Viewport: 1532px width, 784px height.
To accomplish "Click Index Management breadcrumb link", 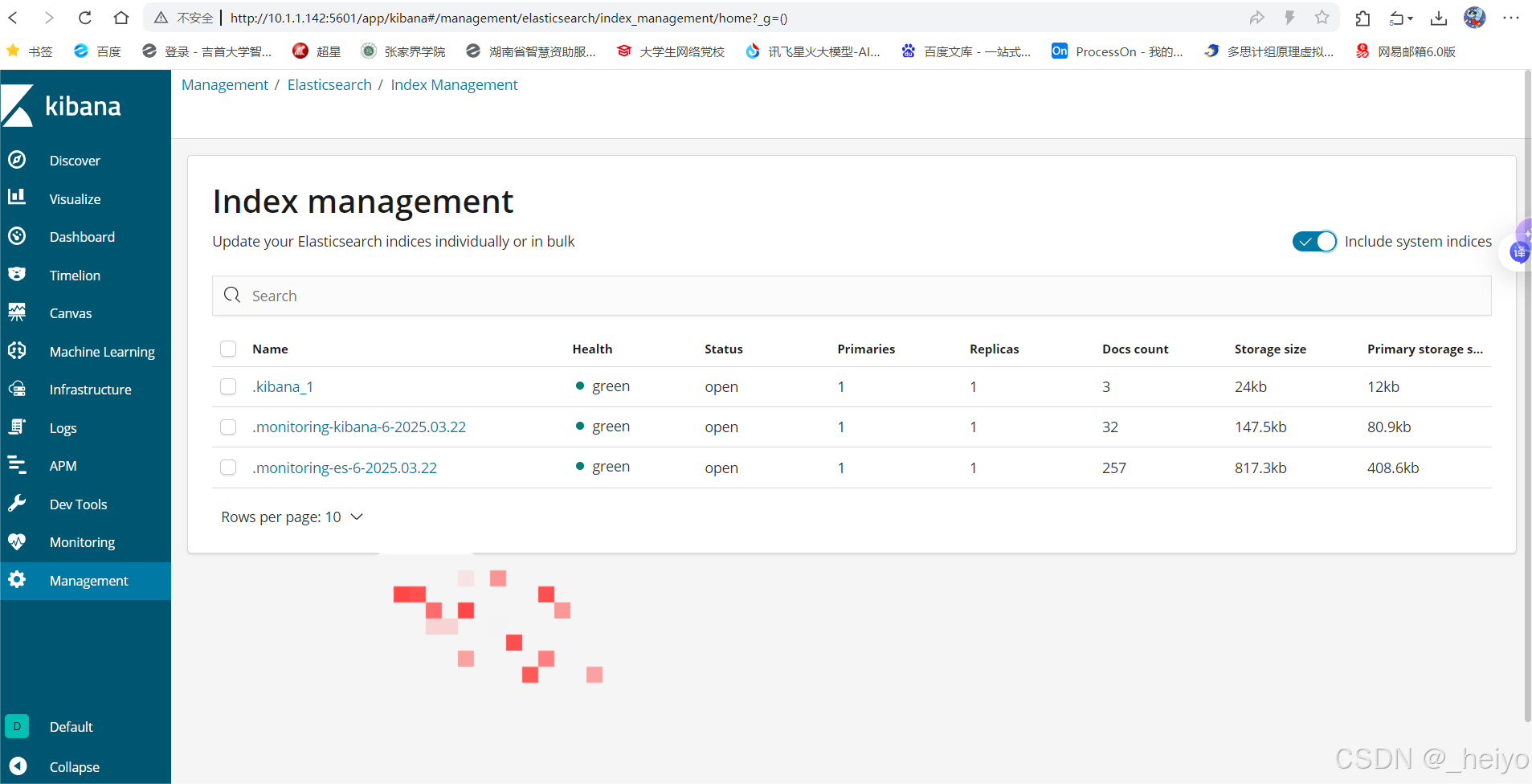I will 454,84.
